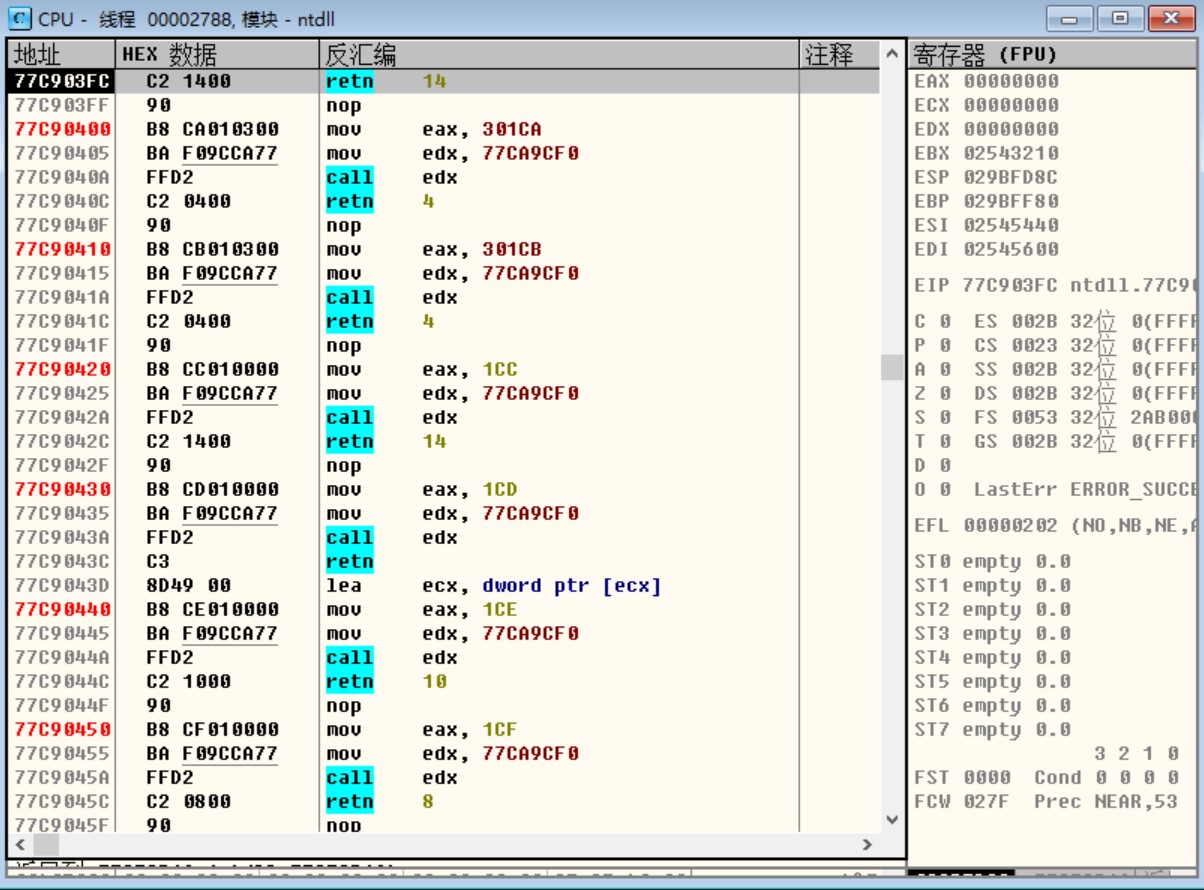Maximize the CPU window
This screenshot has width=1204, height=890.
pos(1120,18)
